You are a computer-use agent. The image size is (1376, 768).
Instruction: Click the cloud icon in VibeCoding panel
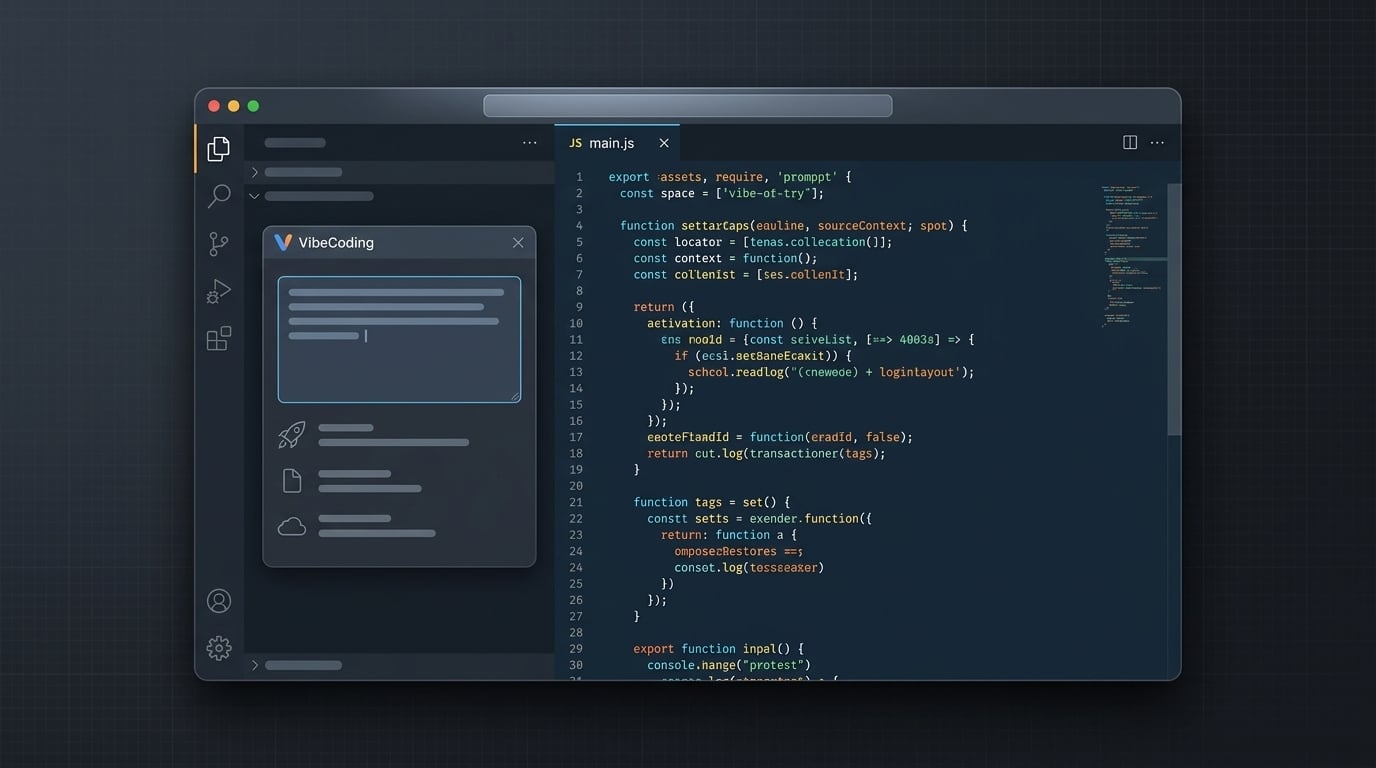tap(291, 527)
